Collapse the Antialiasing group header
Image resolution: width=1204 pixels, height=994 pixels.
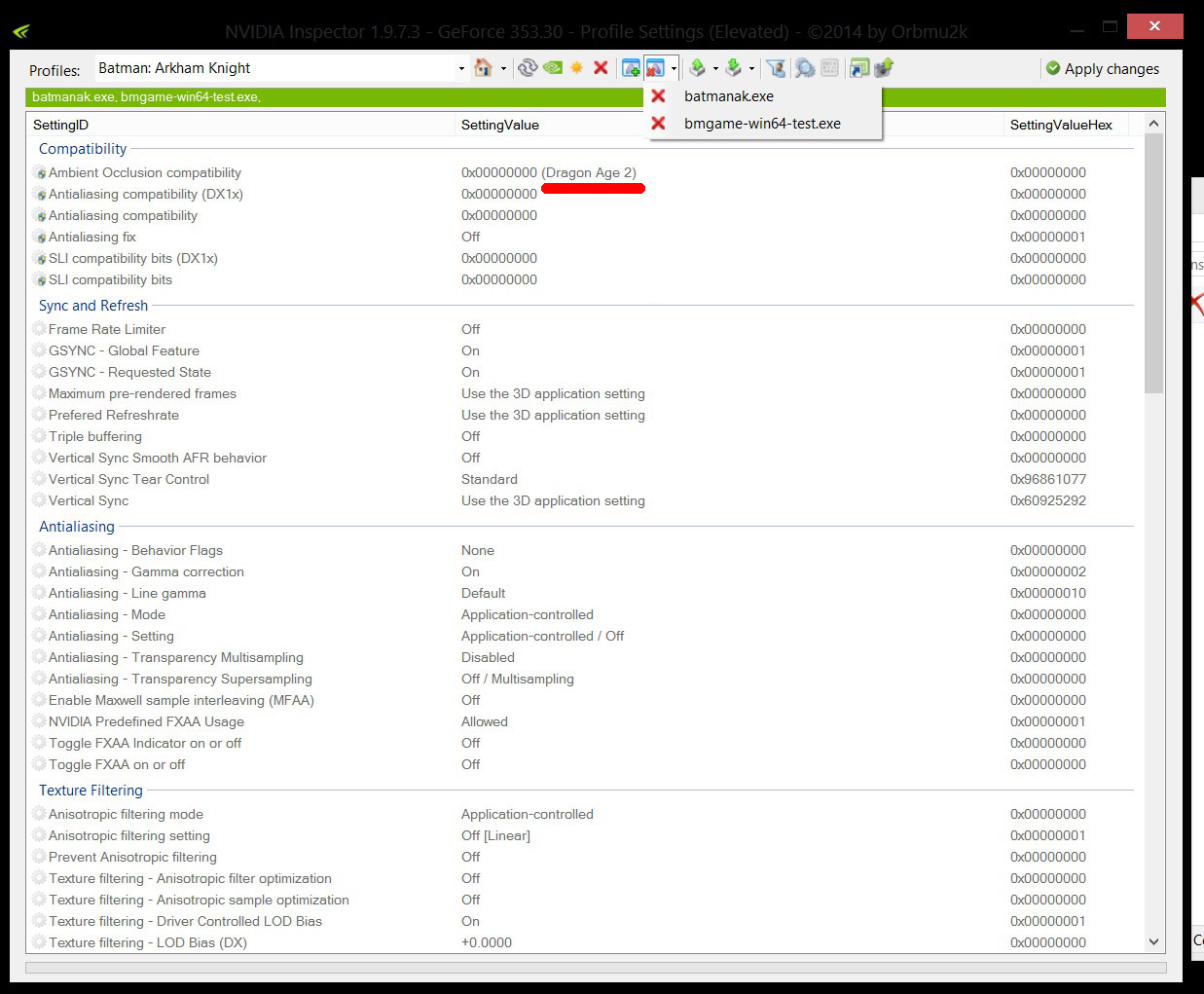point(77,527)
